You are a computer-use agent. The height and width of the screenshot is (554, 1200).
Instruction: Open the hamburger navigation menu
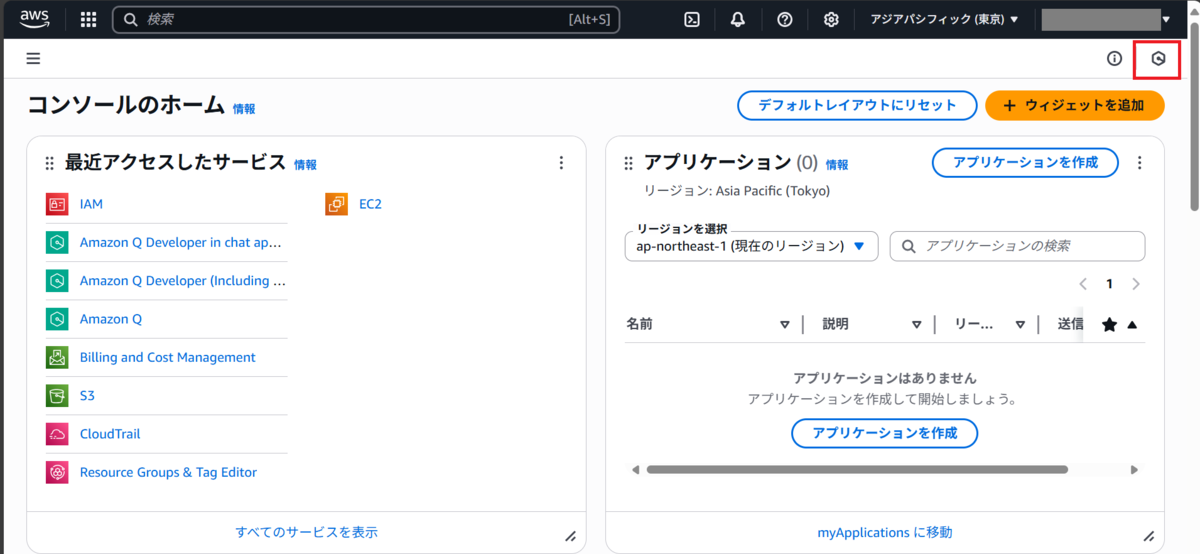point(33,59)
